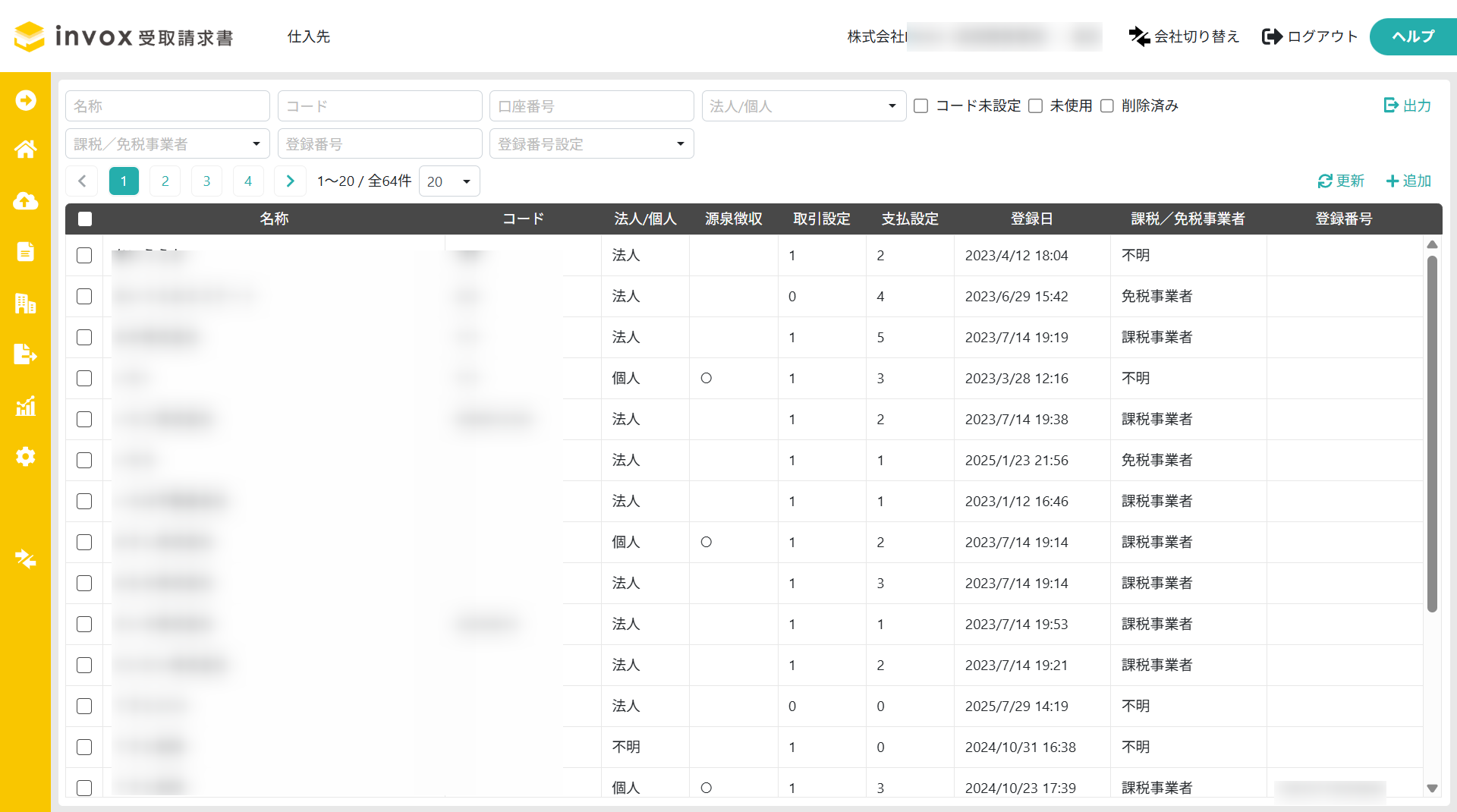The height and width of the screenshot is (812, 1457).
Task: Enable the コード未設定 checkbox
Action: tap(920, 106)
